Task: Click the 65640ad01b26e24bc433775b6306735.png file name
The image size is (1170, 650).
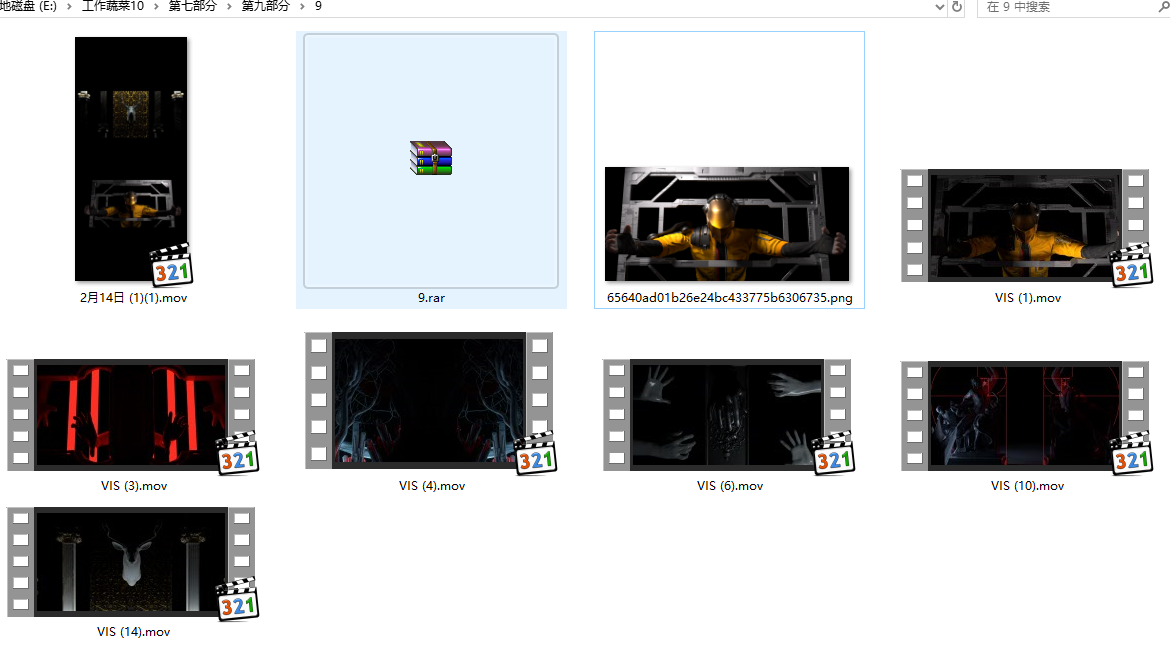Action: (730, 298)
